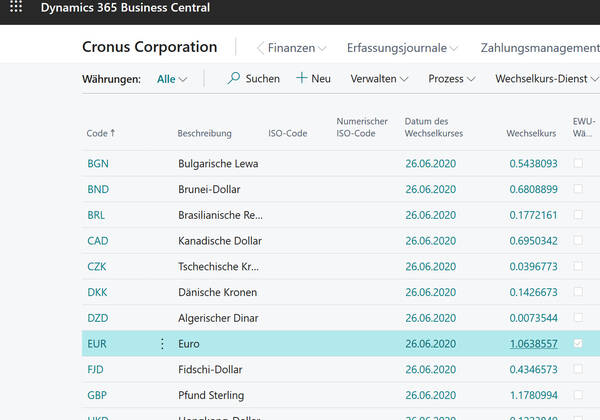The width and height of the screenshot is (600, 420).
Task: Click the Dynamics 365 Business Central title
Action: pos(126,8)
